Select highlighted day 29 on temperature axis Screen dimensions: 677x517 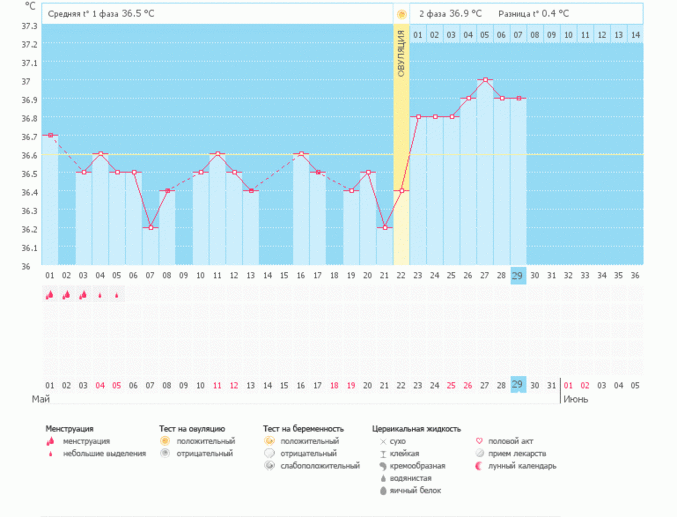pos(518,276)
